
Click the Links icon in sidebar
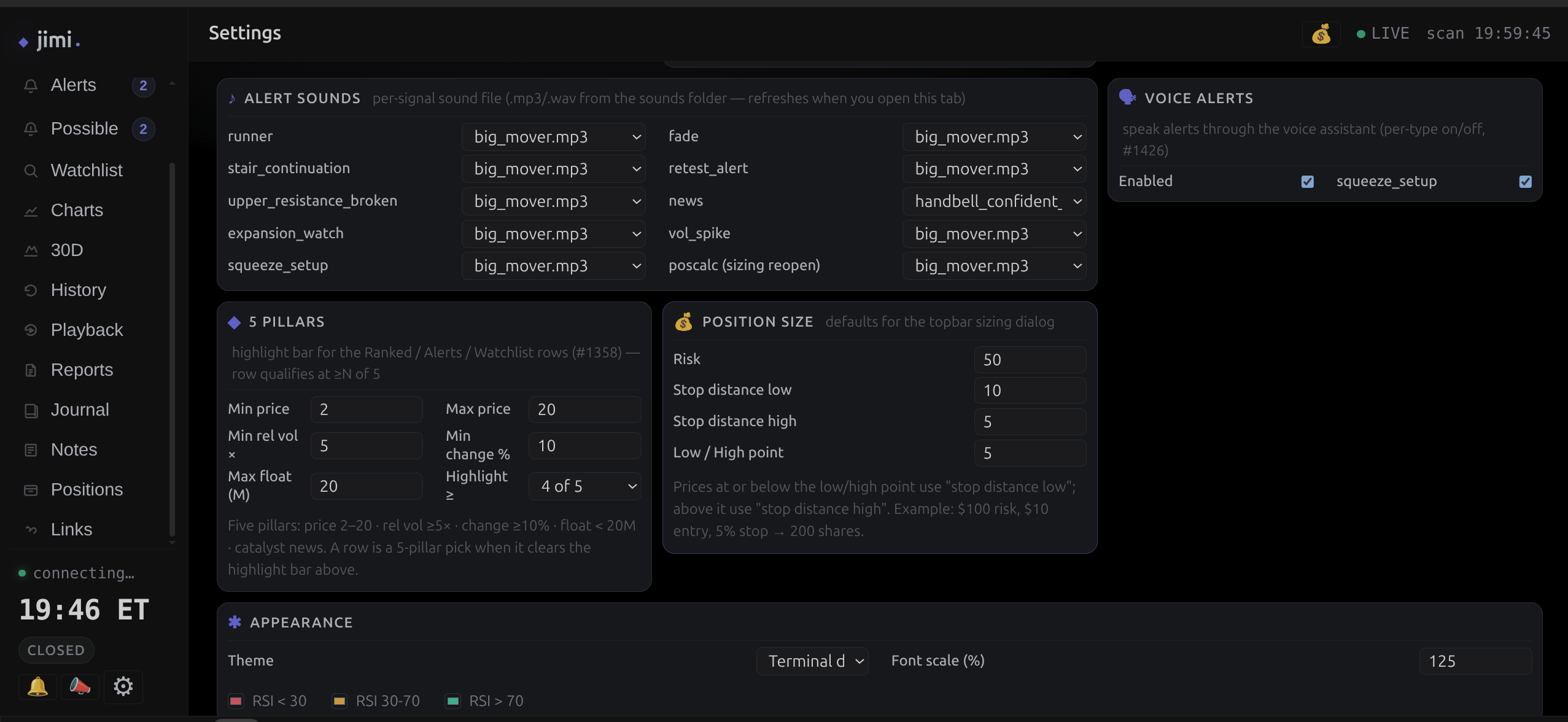[x=31, y=530]
